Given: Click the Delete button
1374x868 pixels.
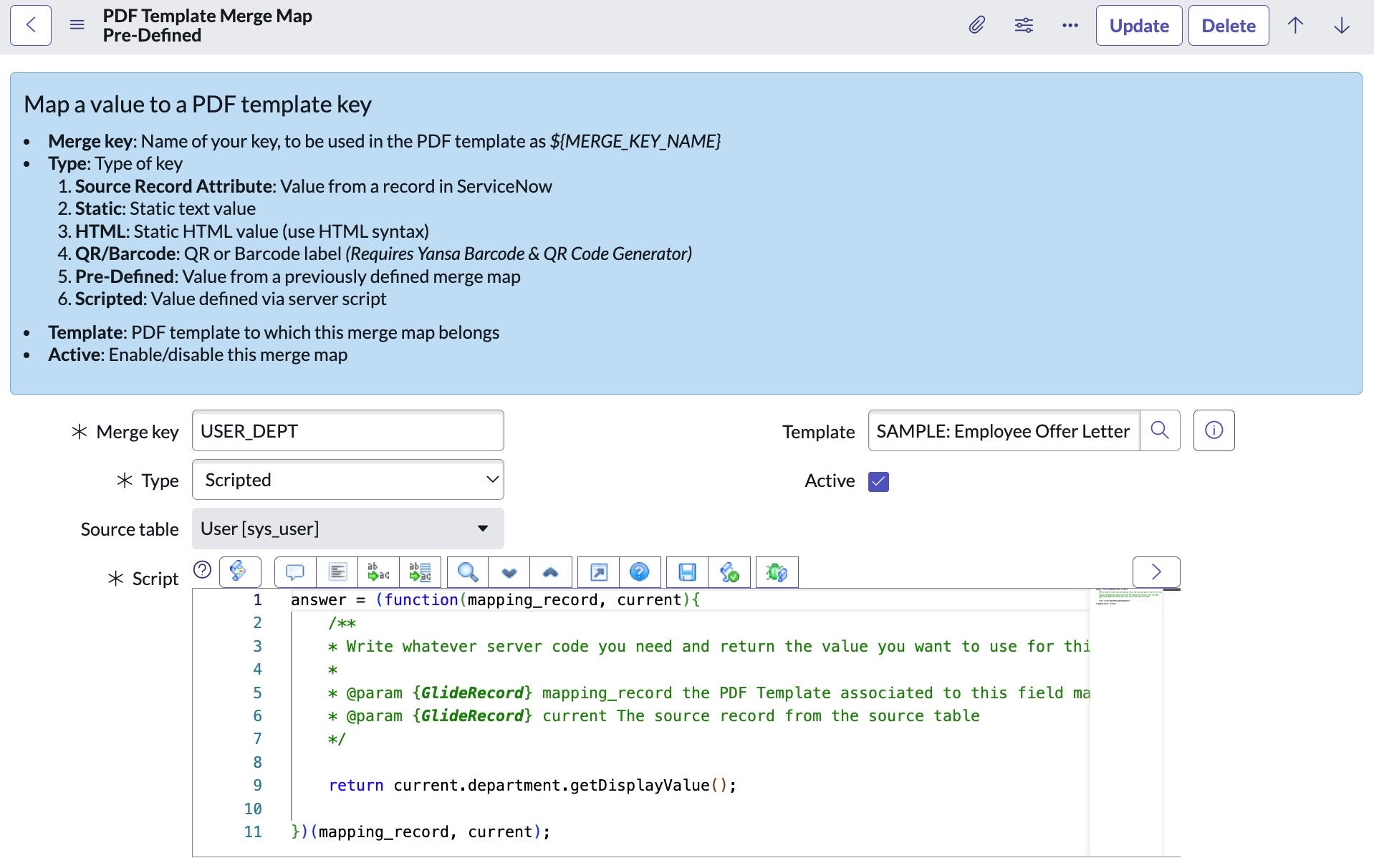Looking at the screenshot, I should coord(1228,26).
